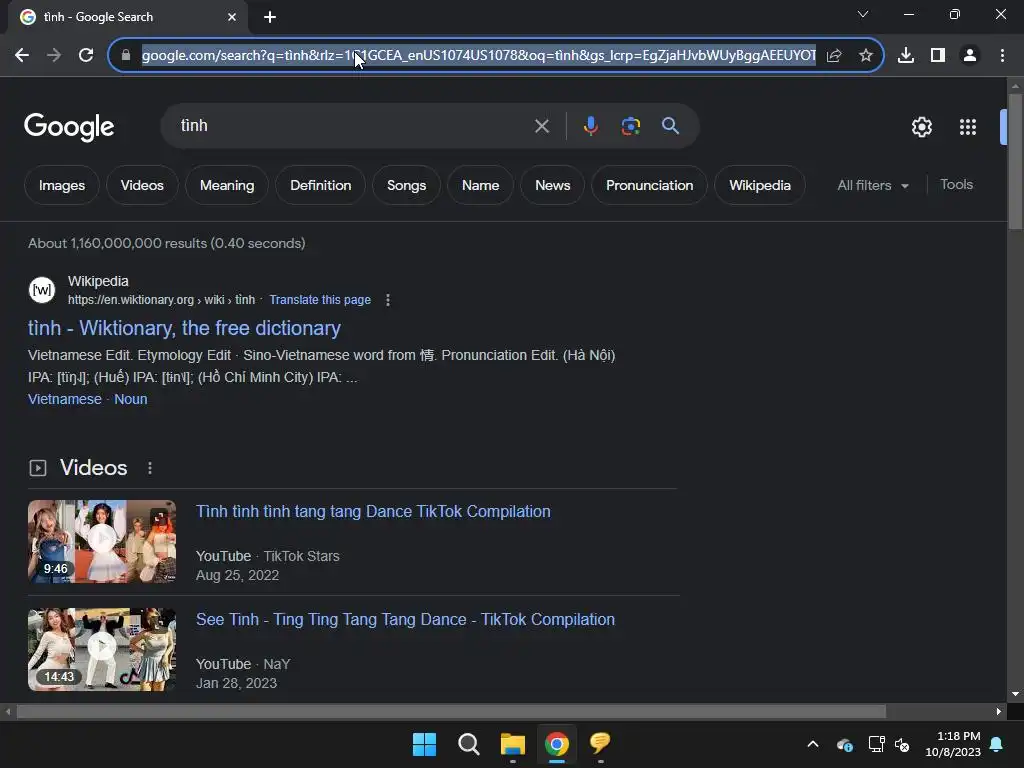Click the muted volume tray icon

click(x=903, y=744)
